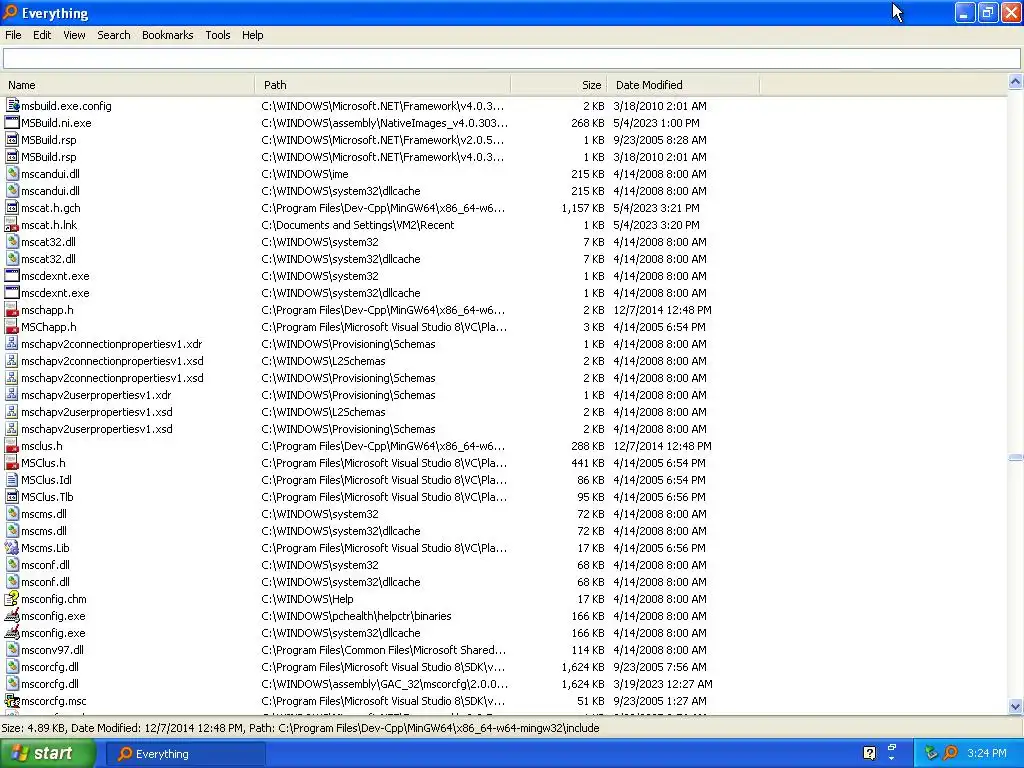Open the Help menu
Image resolution: width=1024 pixels, height=768 pixels.
(x=252, y=35)
